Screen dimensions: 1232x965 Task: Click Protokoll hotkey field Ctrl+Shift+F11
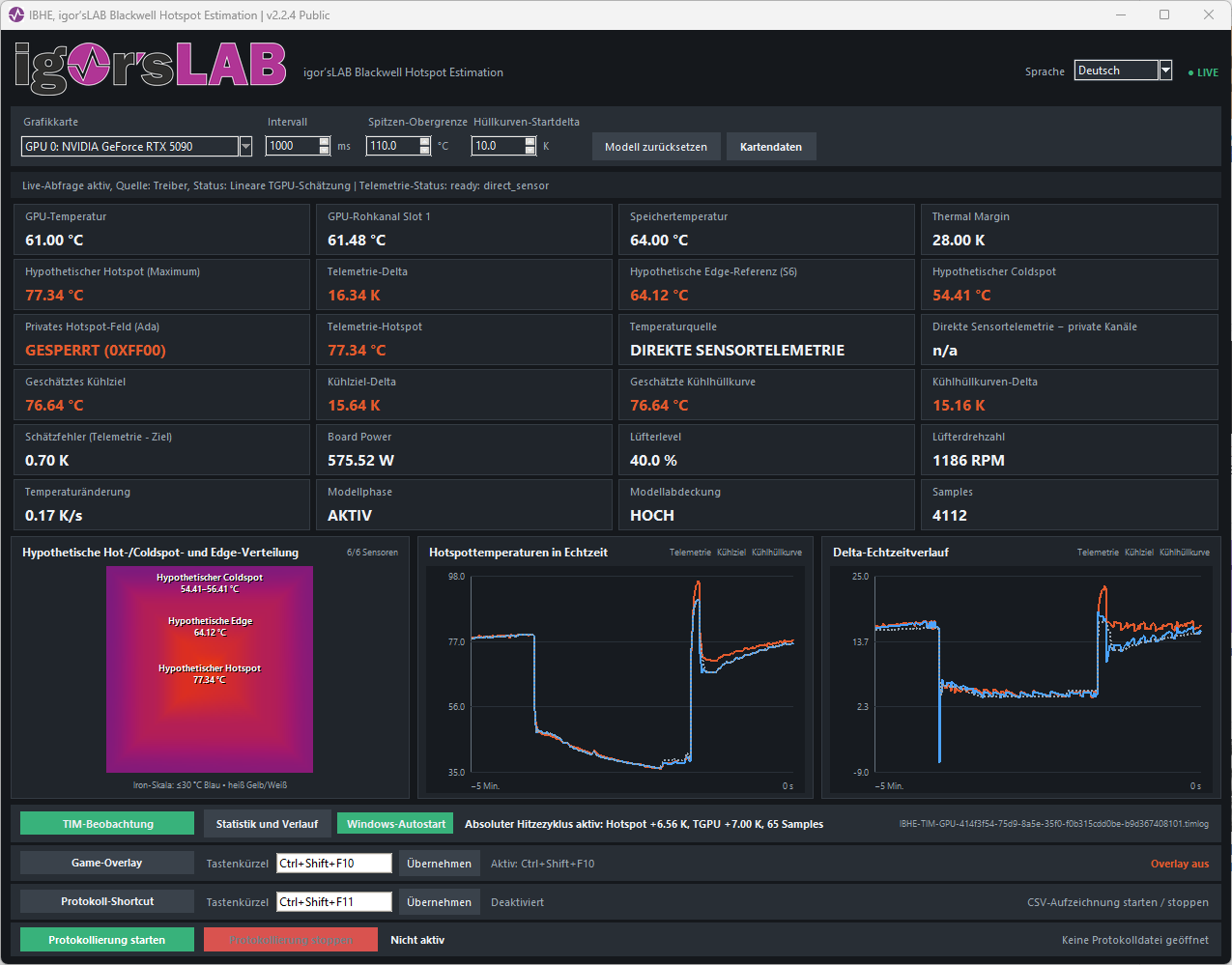click(334, 902)
